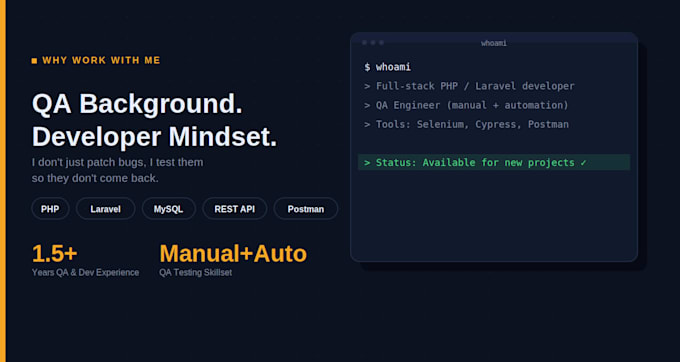Click the terminal window title "whoami"

click(494, 43)
